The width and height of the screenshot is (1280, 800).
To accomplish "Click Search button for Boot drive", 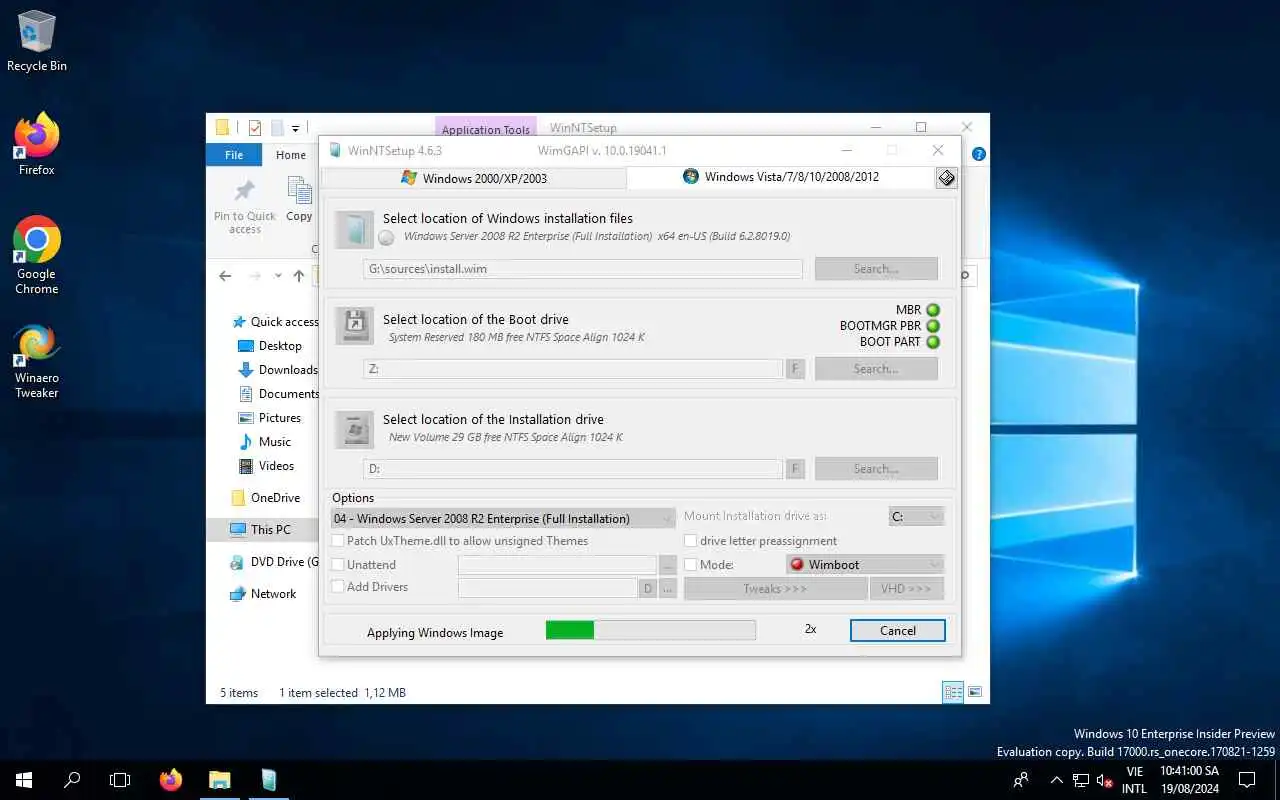I will point(876,369).
